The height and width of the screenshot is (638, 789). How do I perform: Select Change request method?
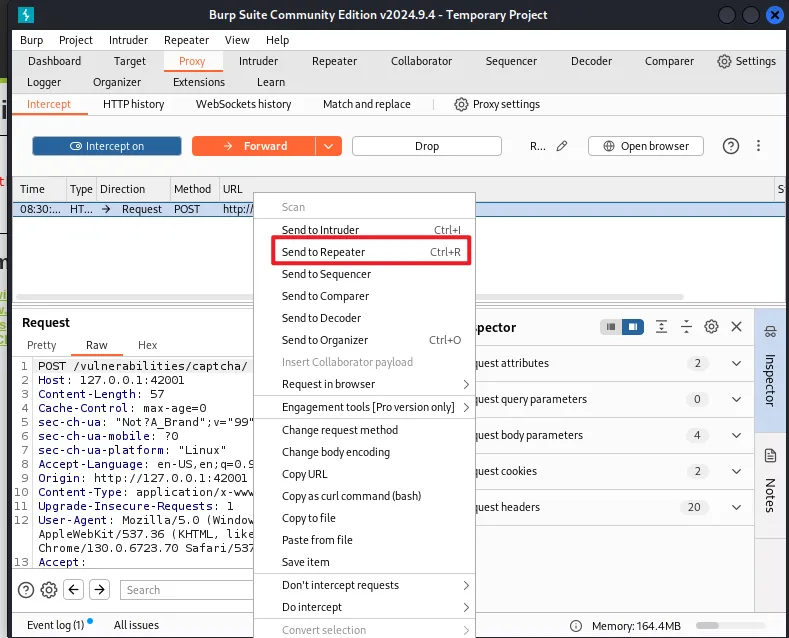point(365,430)
